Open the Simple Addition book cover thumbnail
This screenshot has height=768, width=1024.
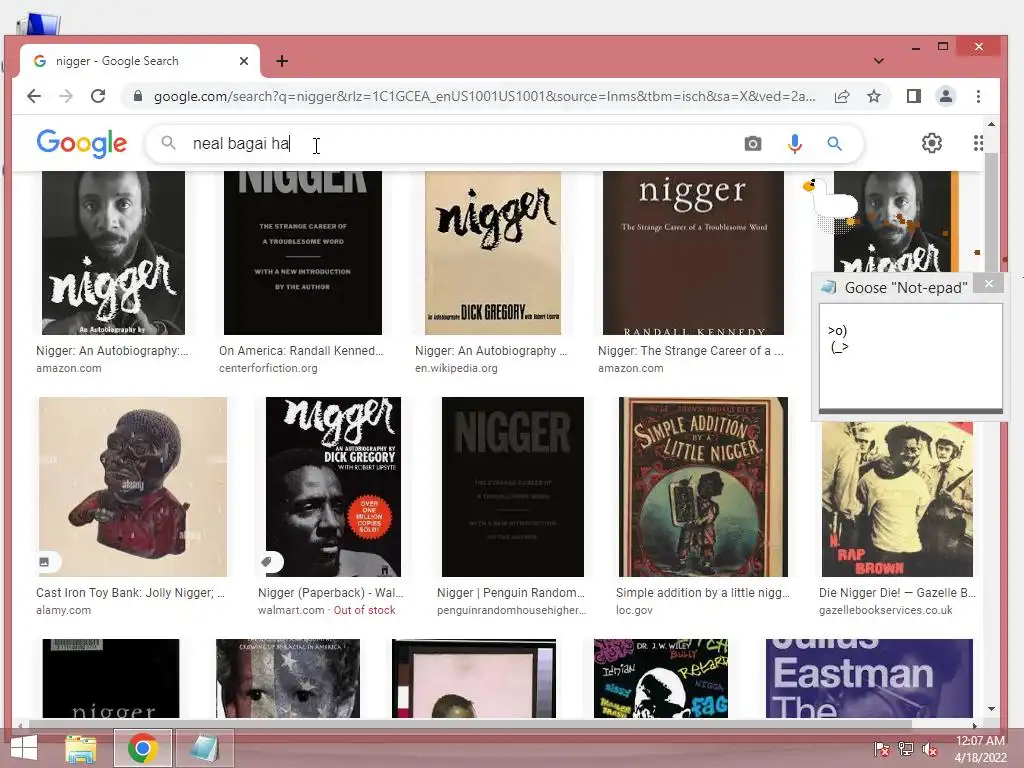(x=703, y=487)
